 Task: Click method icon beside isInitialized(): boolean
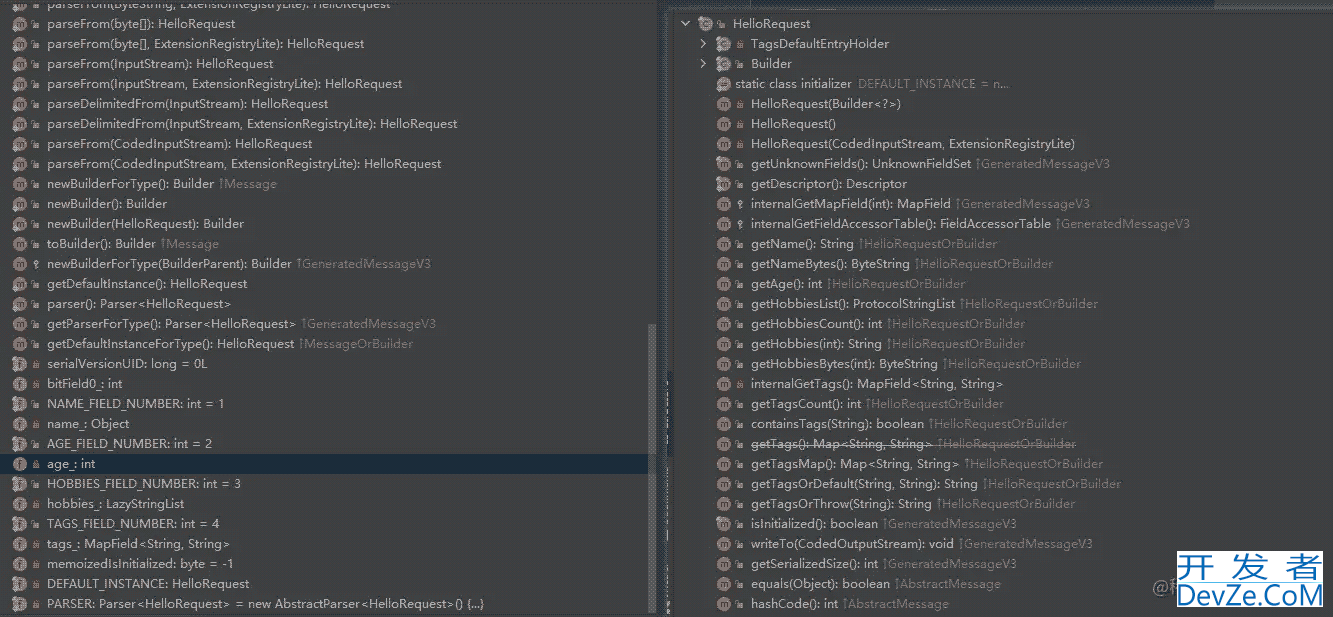pyautogui.click(x=724, y=523)
